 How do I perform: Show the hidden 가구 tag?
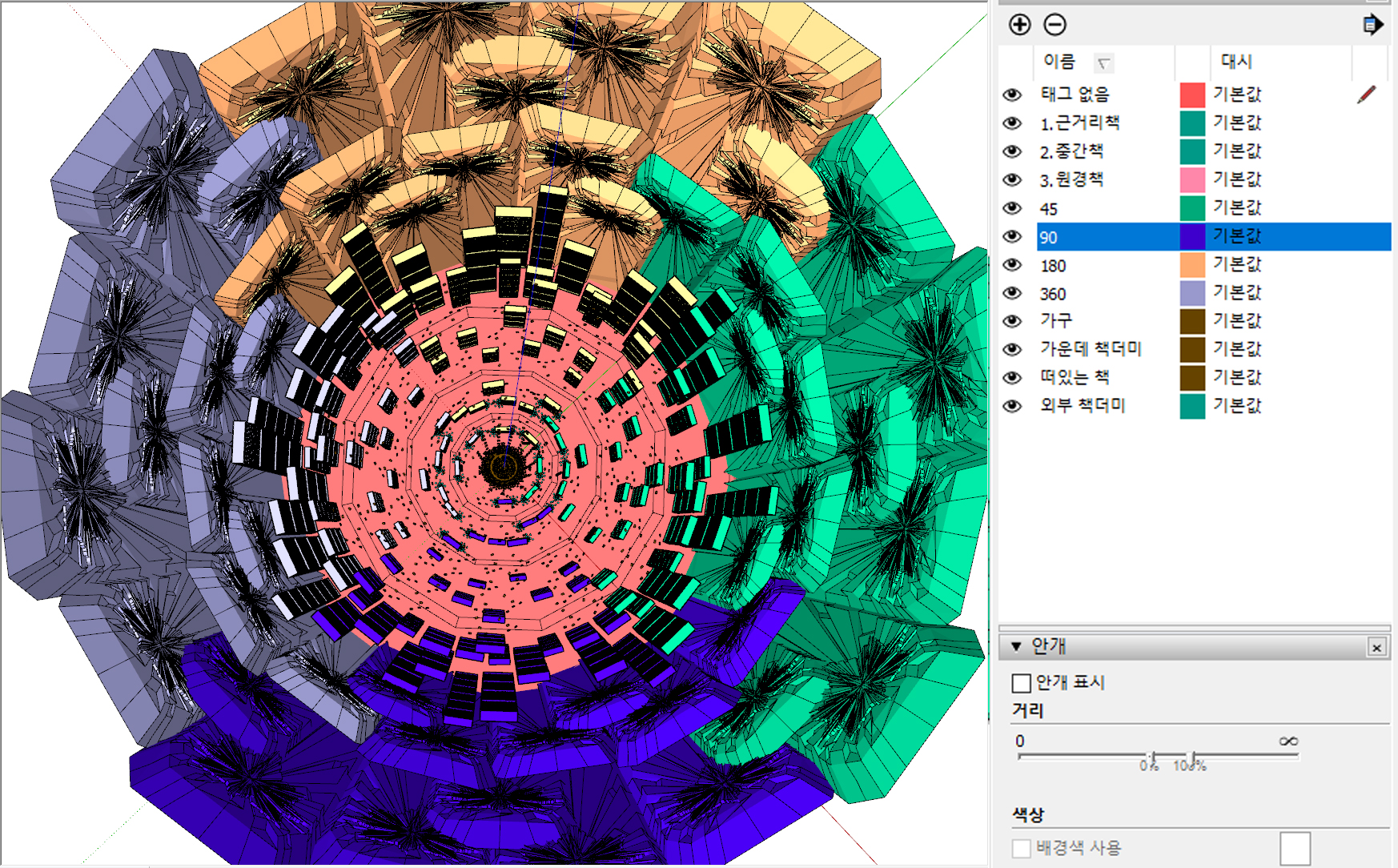point(1012,321)
